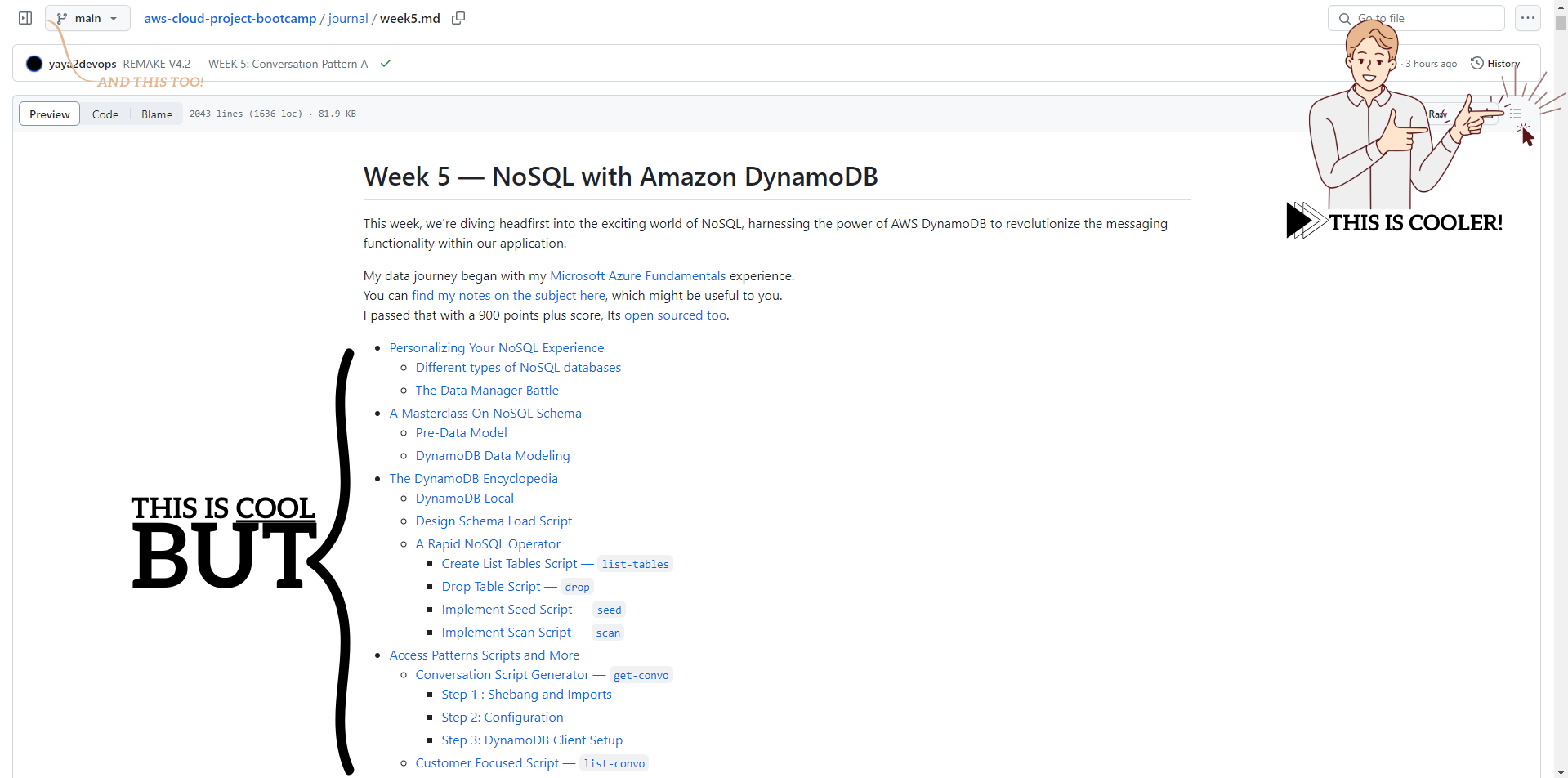This screenshot has height=778, width=1568.
Task: Jump to Implement Scan Script
Action: coord(533,633)
